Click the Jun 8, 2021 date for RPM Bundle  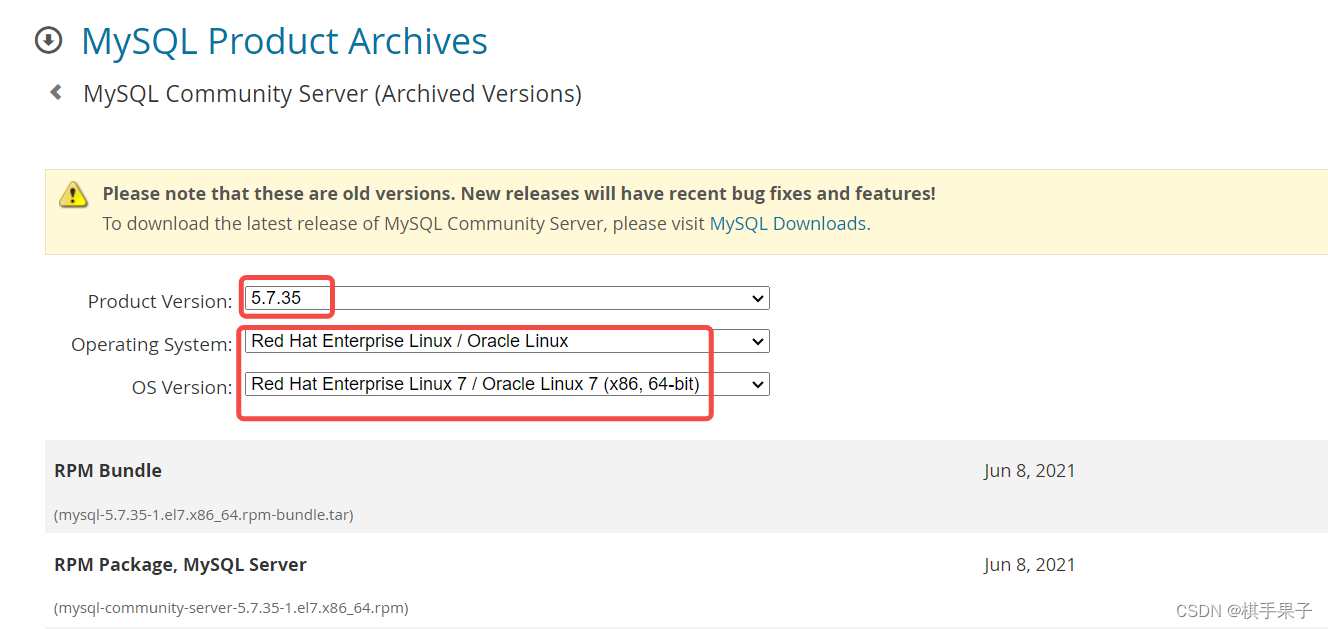pyautogui.click(x=1030, y=470)
